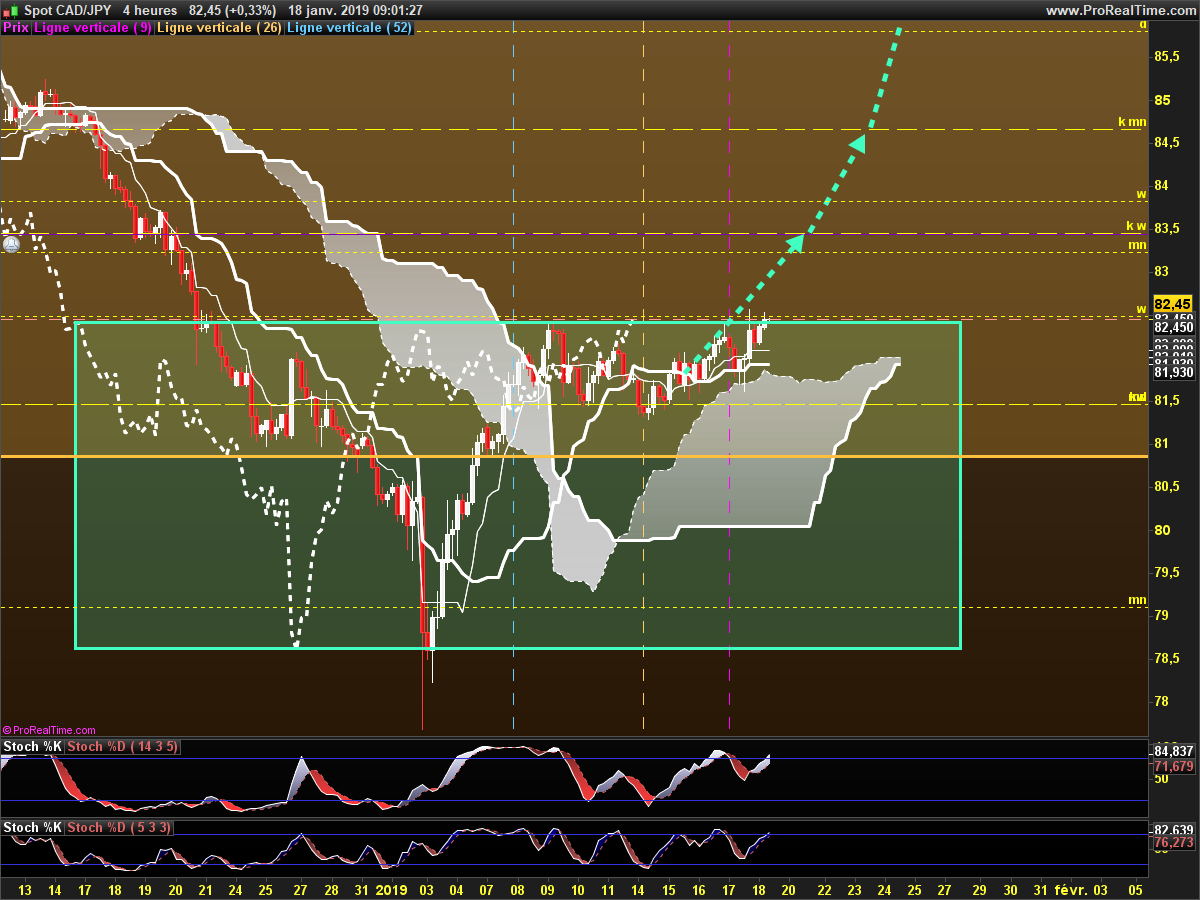
Task: Click the yellow 82,45 current price tag
Action: point(1172,304)
